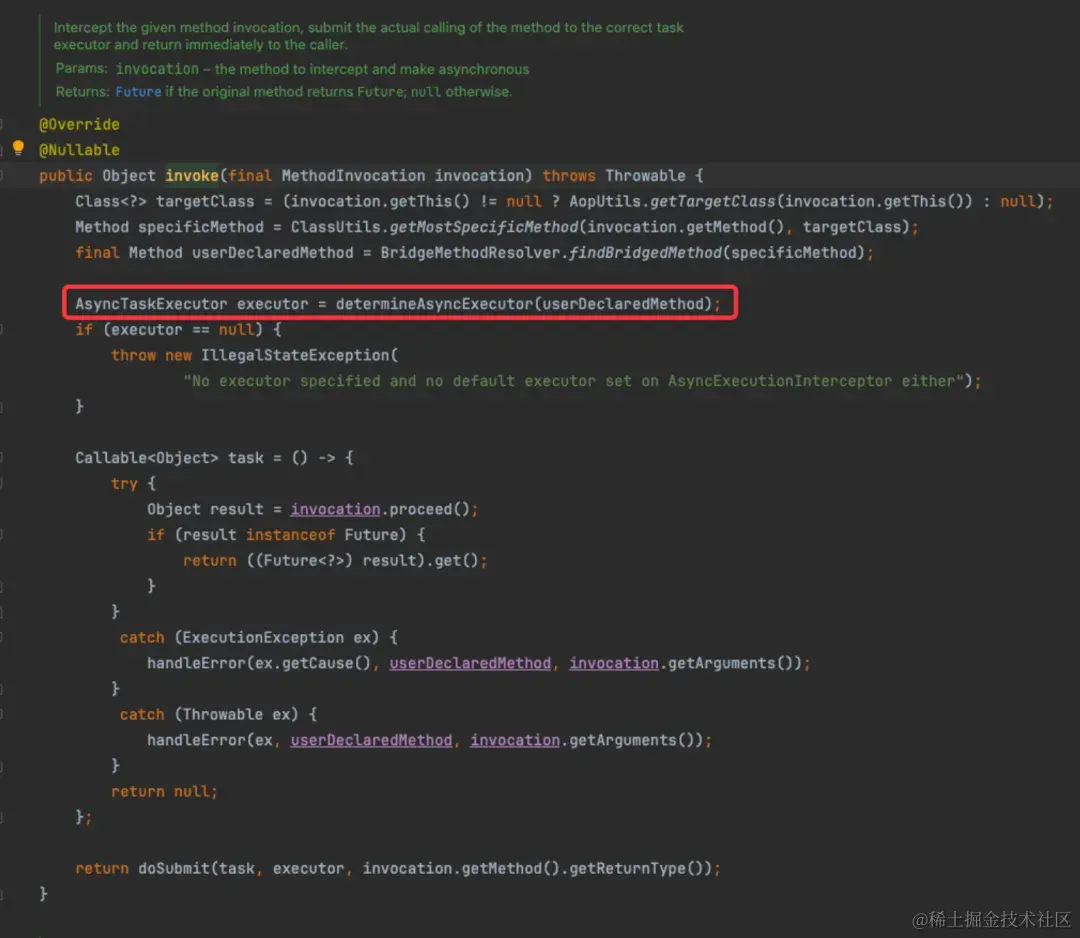The height and width of the screenshot is (938, 1080).
Task: Click the try keyword
Action: click(124, 483)
